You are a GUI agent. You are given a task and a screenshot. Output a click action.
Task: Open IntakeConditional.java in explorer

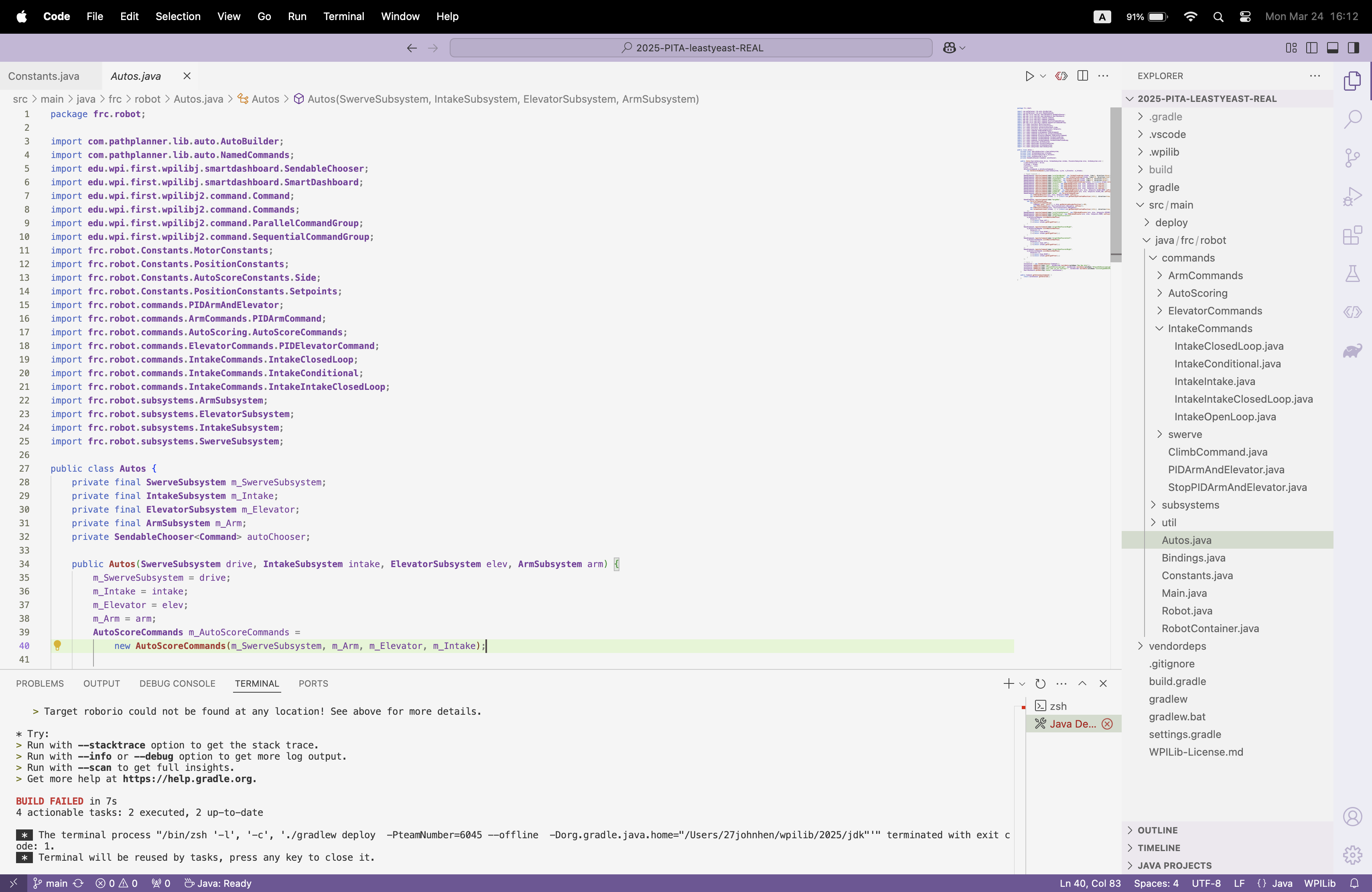[1227, 364]
